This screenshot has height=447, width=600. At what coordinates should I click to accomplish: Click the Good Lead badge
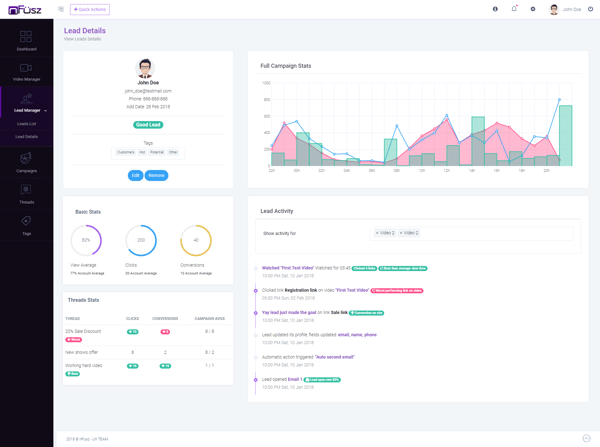[x=148, y=125]
